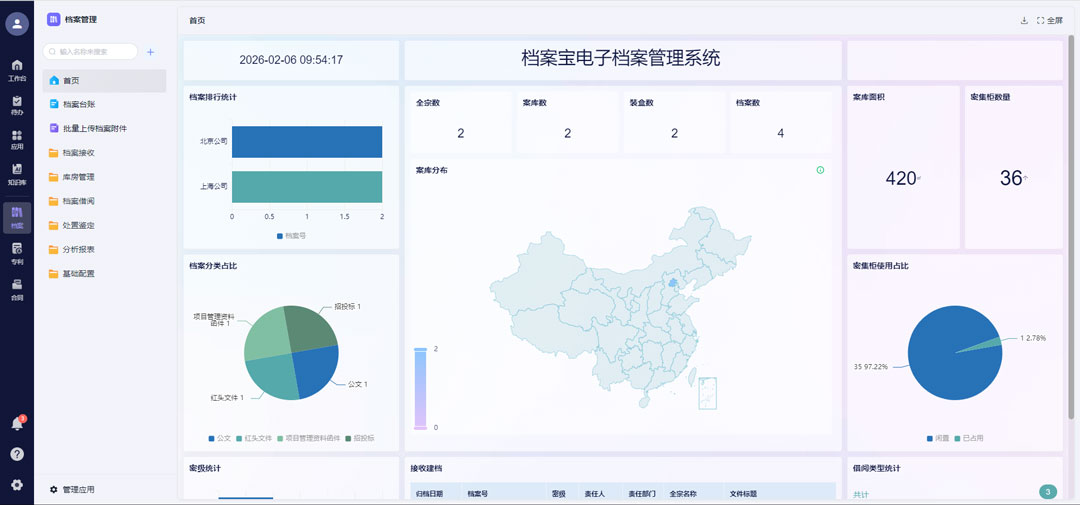Click the info icon in 案库分布 panel
The width and height of the screenshot is (1080, 505).
(820, 170)
